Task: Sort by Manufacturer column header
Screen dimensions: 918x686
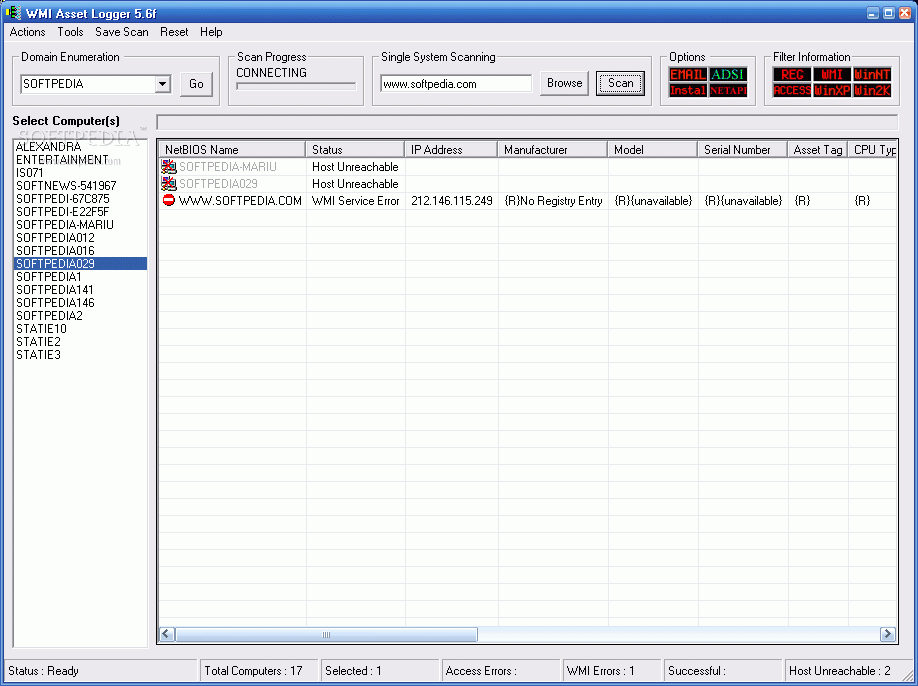Action: [x=553, y=150]
